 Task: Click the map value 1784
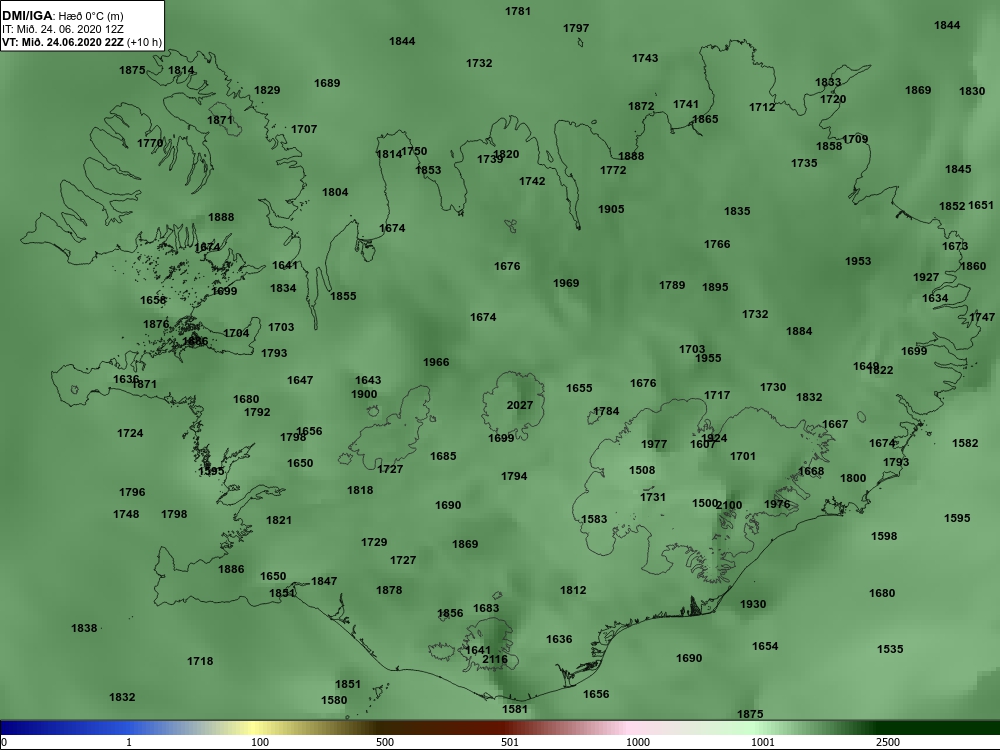point(606,411)
